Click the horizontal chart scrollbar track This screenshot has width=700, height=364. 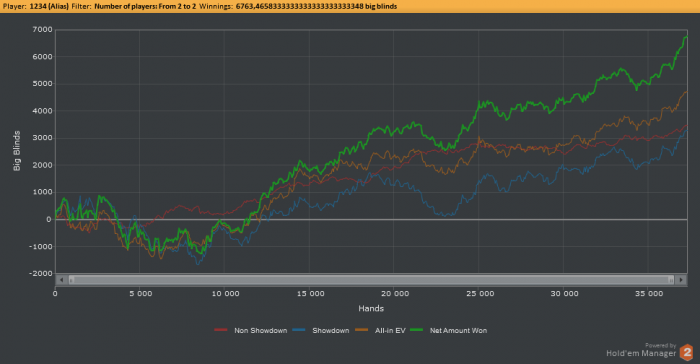point(371,280)
